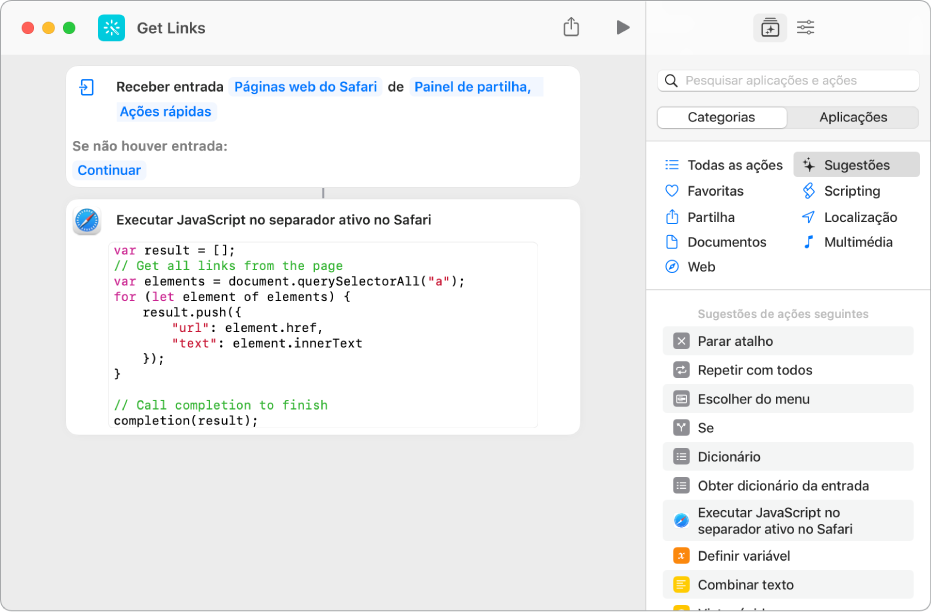931x612 pixels.
Task: Switch to the Aplicações tab
Action: pos(854,117)
